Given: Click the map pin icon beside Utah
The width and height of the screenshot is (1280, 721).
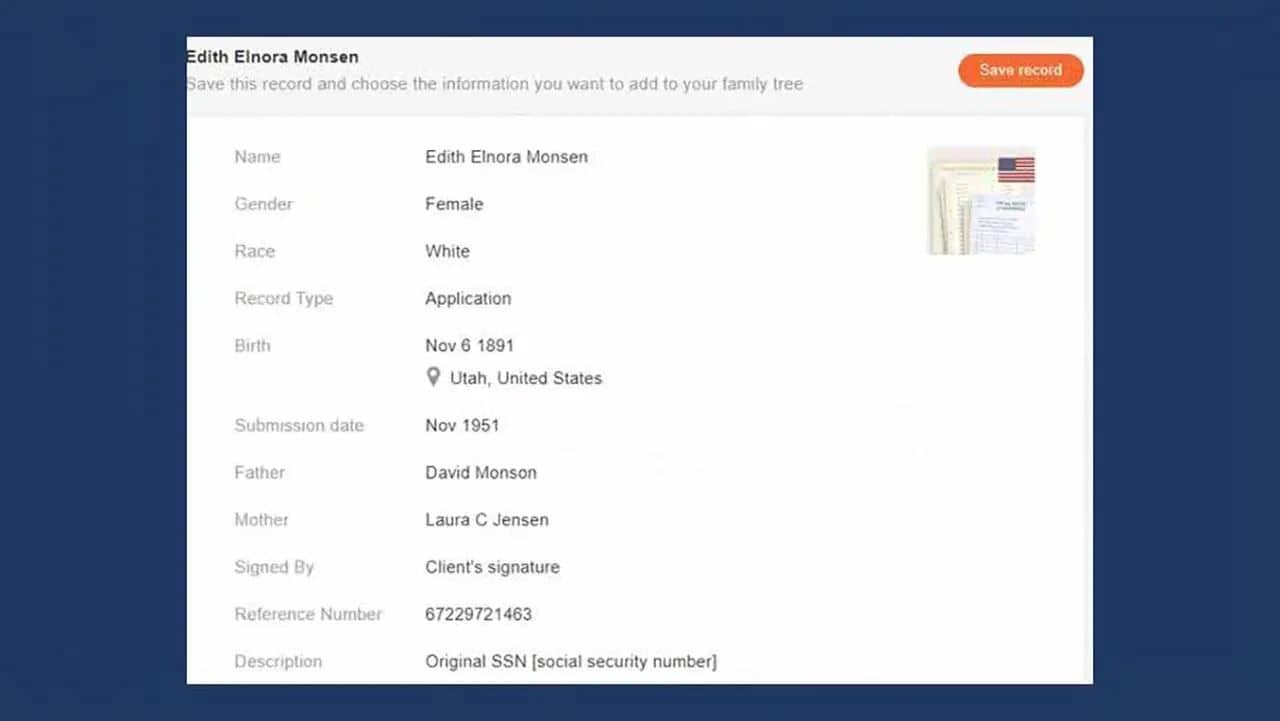Looking at the screenshot, I should coord(433,377).
